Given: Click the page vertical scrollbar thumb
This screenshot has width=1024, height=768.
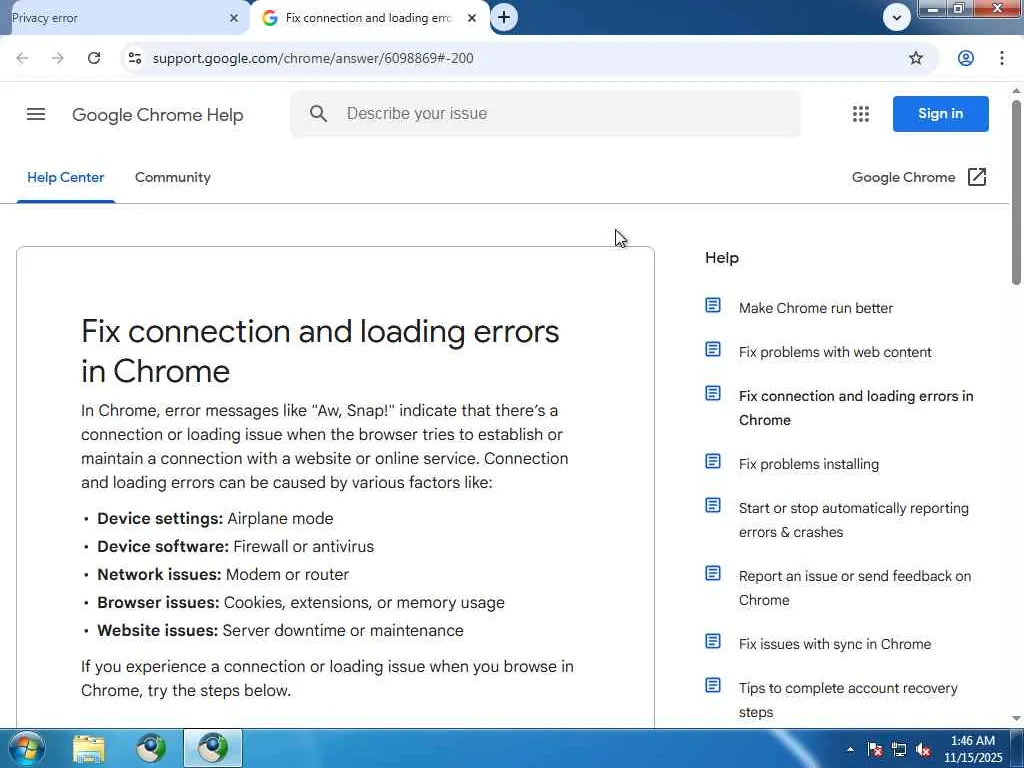Looking at the screenshot, I should tap(1016, 192).
